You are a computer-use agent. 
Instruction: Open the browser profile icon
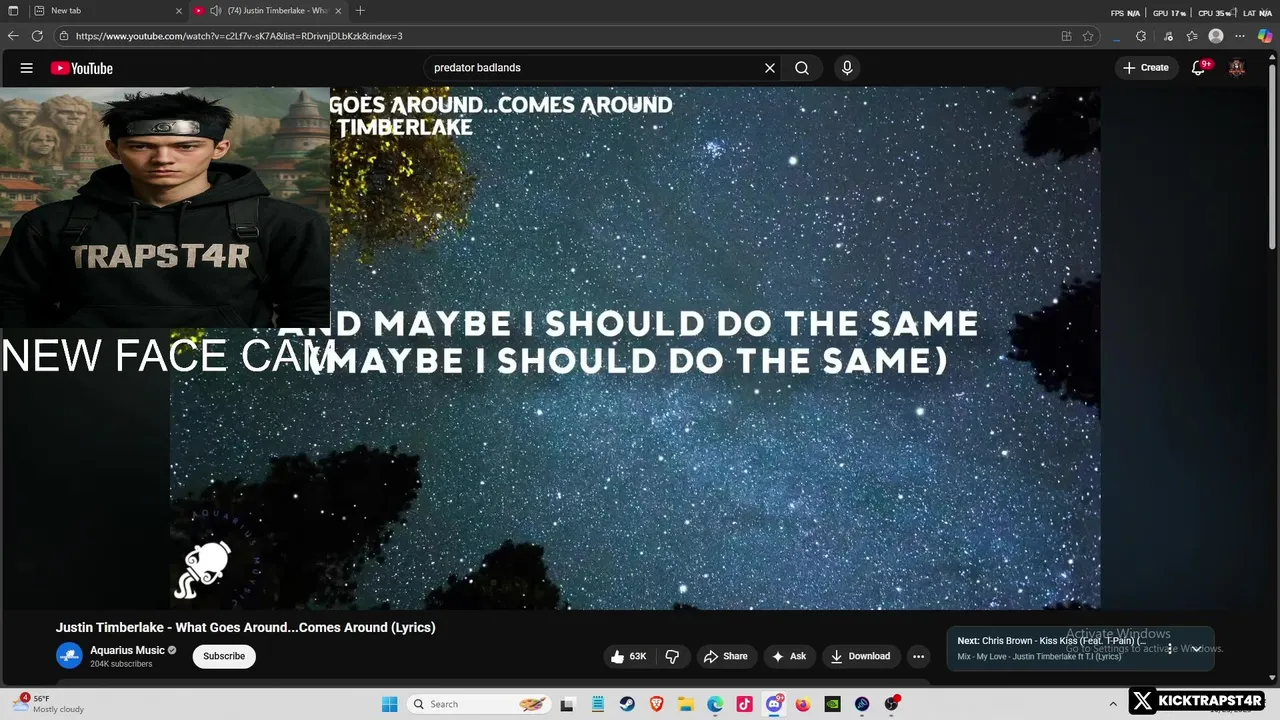click(1216, 36)
